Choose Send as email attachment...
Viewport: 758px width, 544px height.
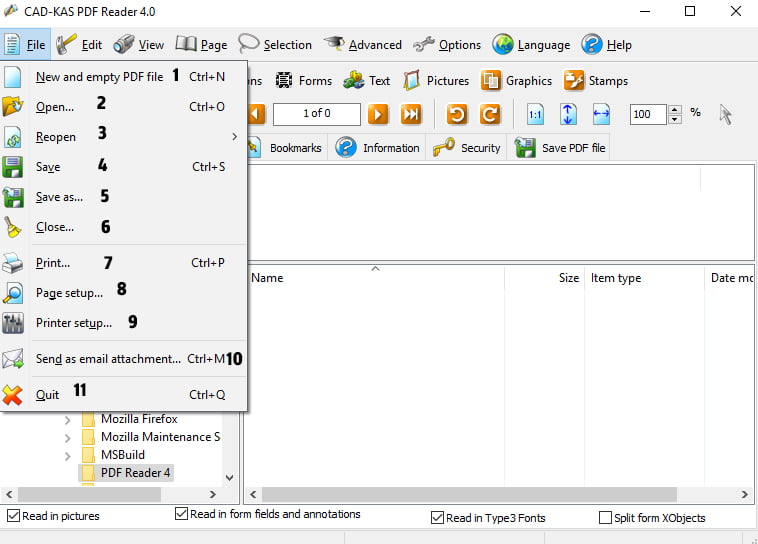[x=124, y=359]
